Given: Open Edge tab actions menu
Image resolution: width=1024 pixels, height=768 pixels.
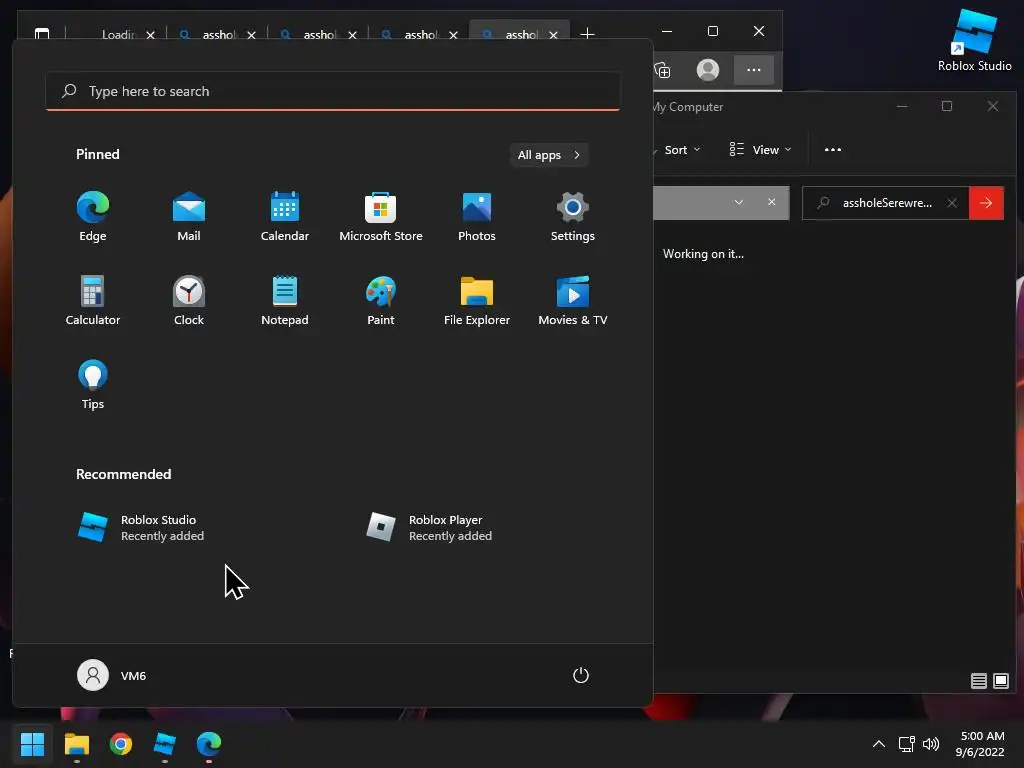Looking at the screenshot, I should 42,33.
